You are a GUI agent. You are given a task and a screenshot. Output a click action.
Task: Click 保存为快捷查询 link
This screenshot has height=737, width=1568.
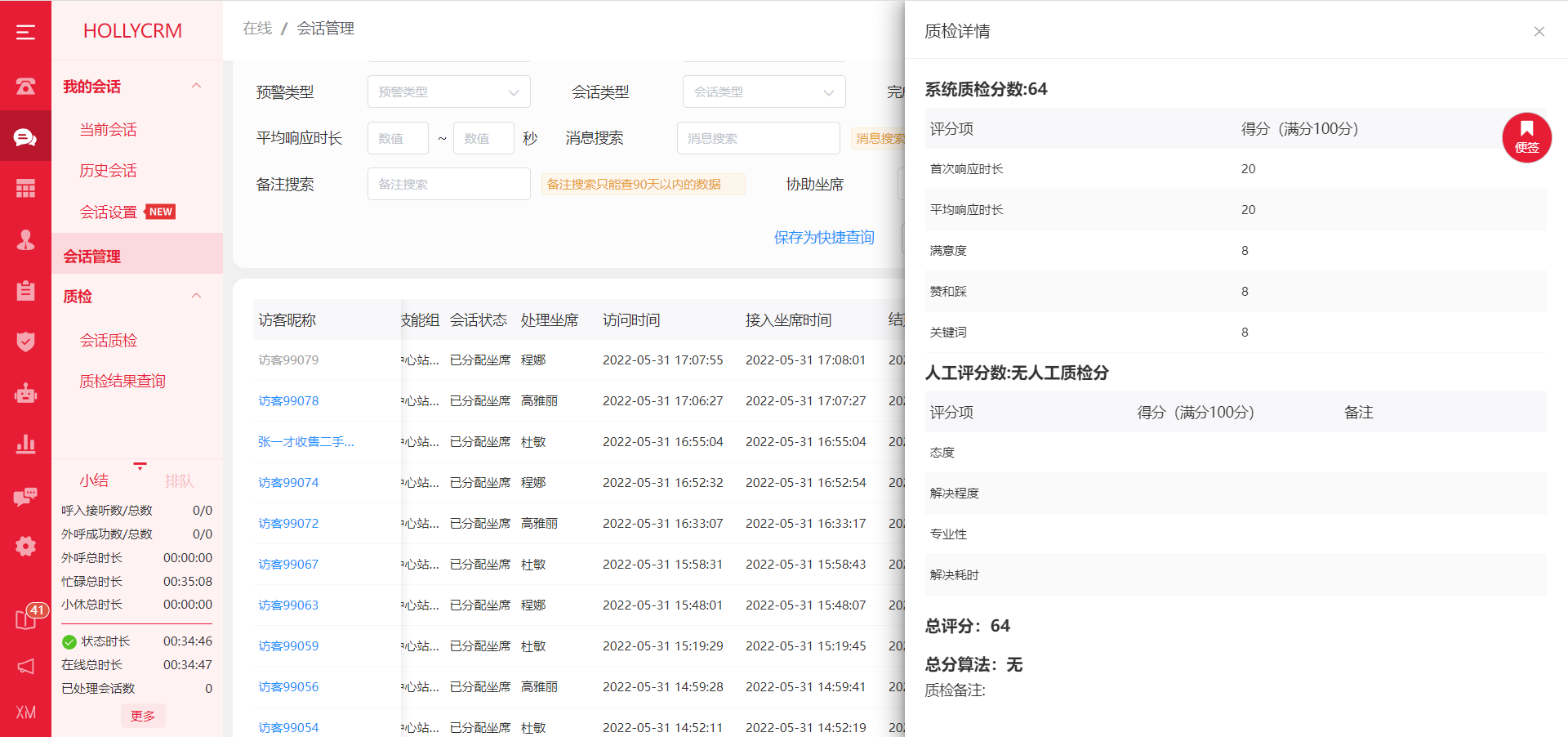[824, 237]
